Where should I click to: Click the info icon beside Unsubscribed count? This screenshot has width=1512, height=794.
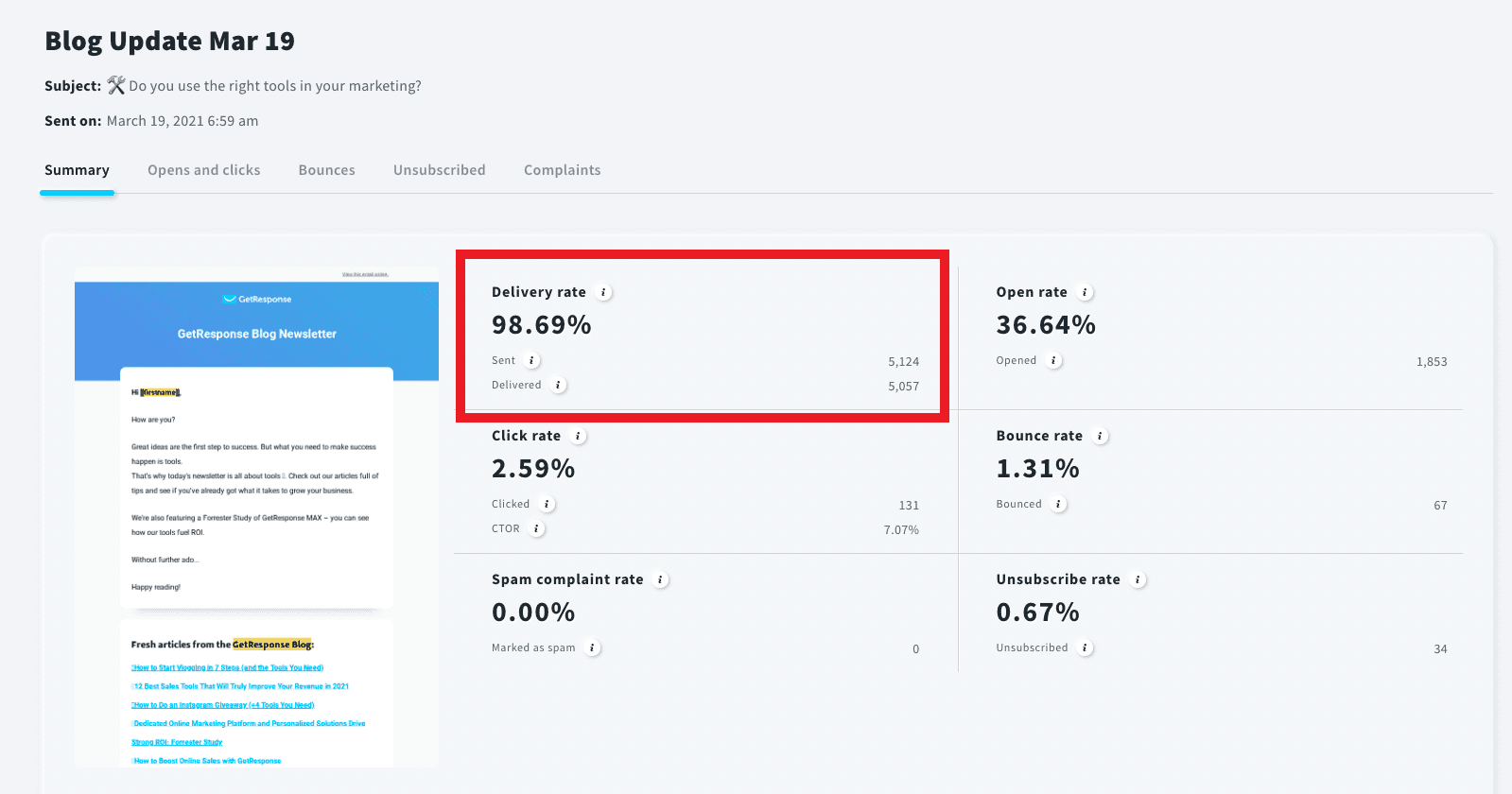click(x=1086, y=648)
